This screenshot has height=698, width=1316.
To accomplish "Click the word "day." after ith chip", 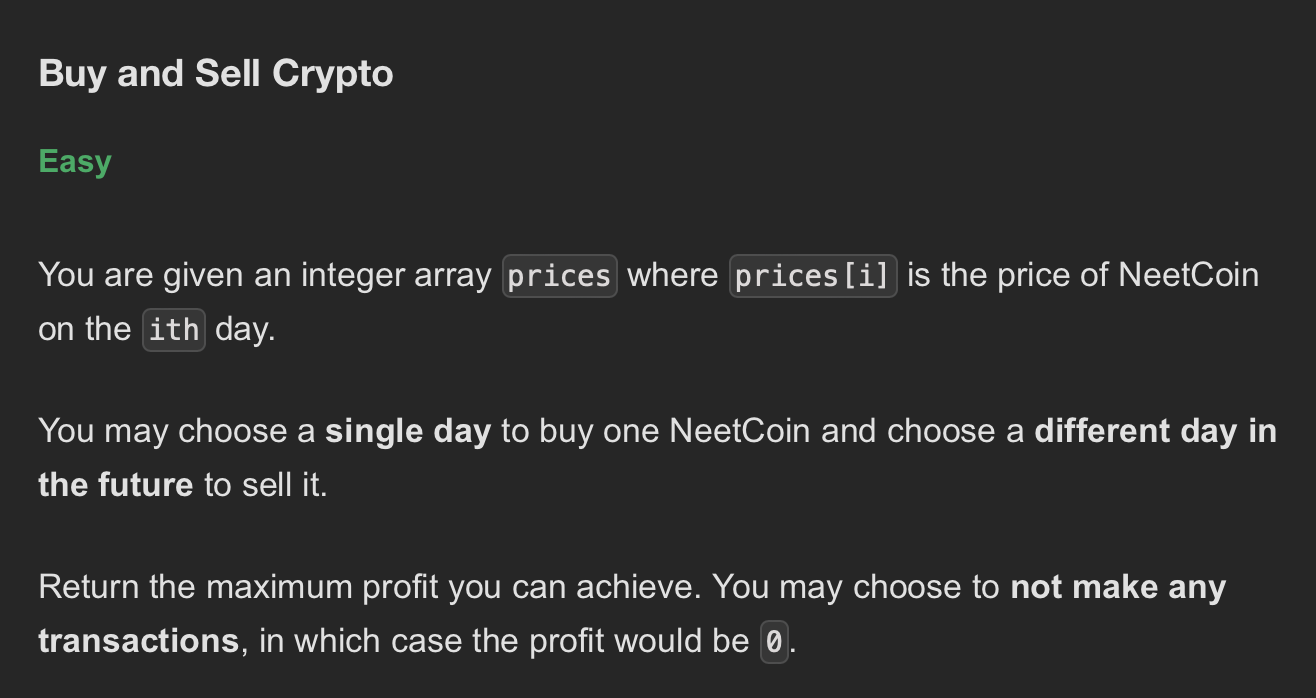I will coord(245,330).
